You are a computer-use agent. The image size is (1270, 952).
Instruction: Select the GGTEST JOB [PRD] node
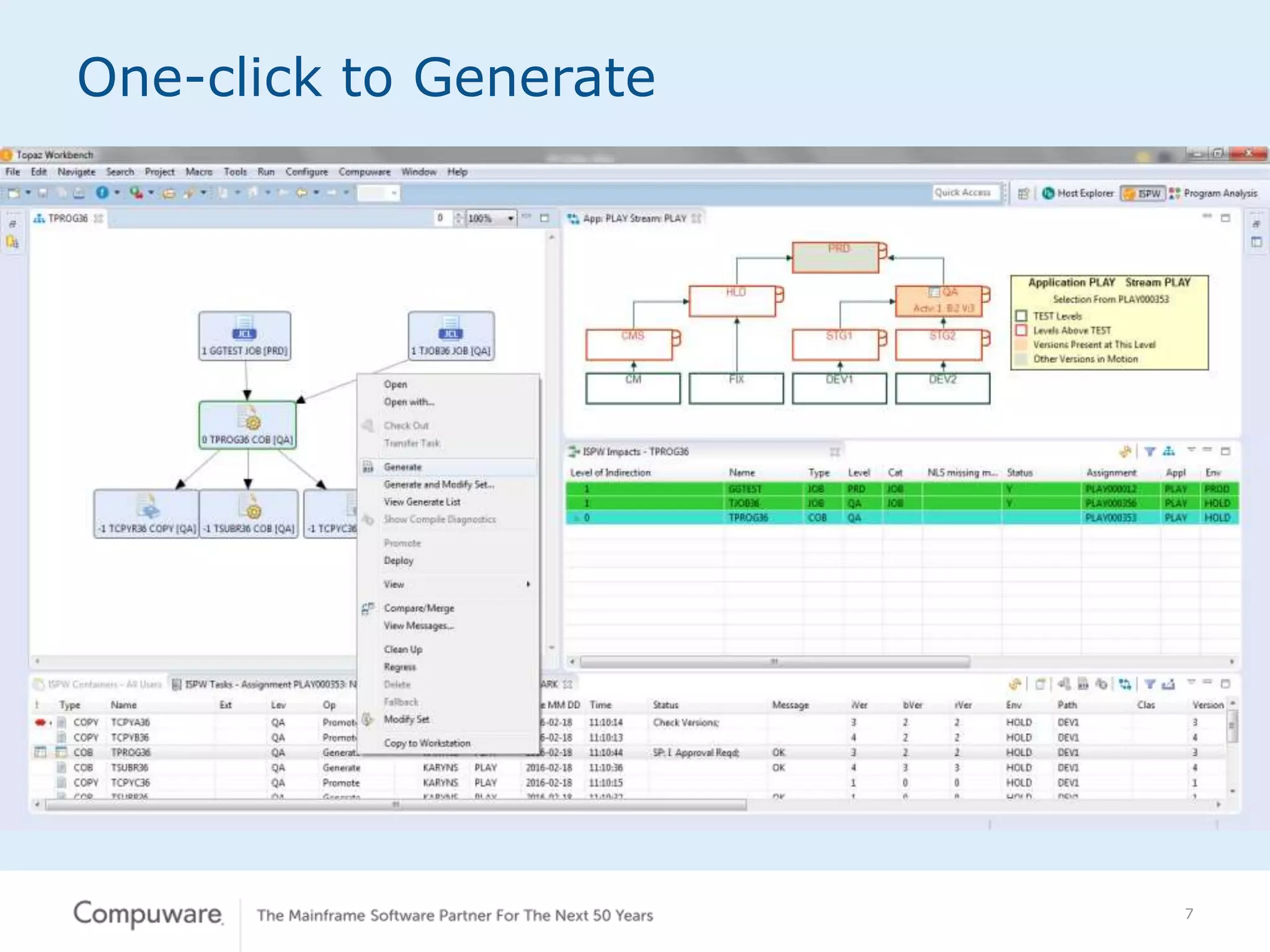click(244, 336)
